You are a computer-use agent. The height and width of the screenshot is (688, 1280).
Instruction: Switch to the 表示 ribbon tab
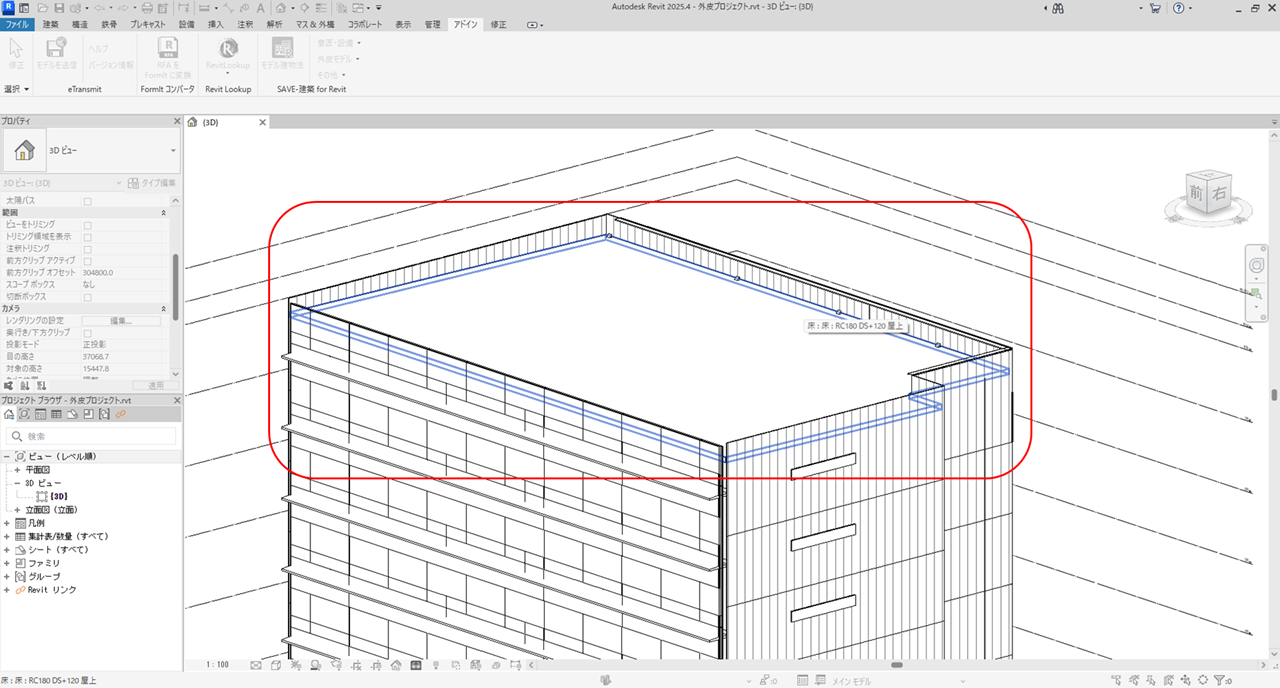[403, 23]
